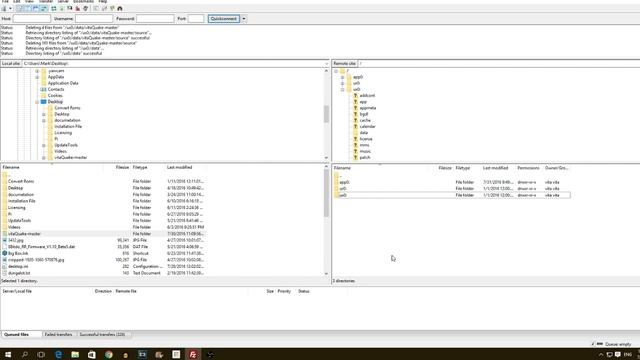Image resolution: width=640 pixels, height=360 pixels.
Task: Switch to the Failed transfers tab
Action: click(x=58, y=335)
